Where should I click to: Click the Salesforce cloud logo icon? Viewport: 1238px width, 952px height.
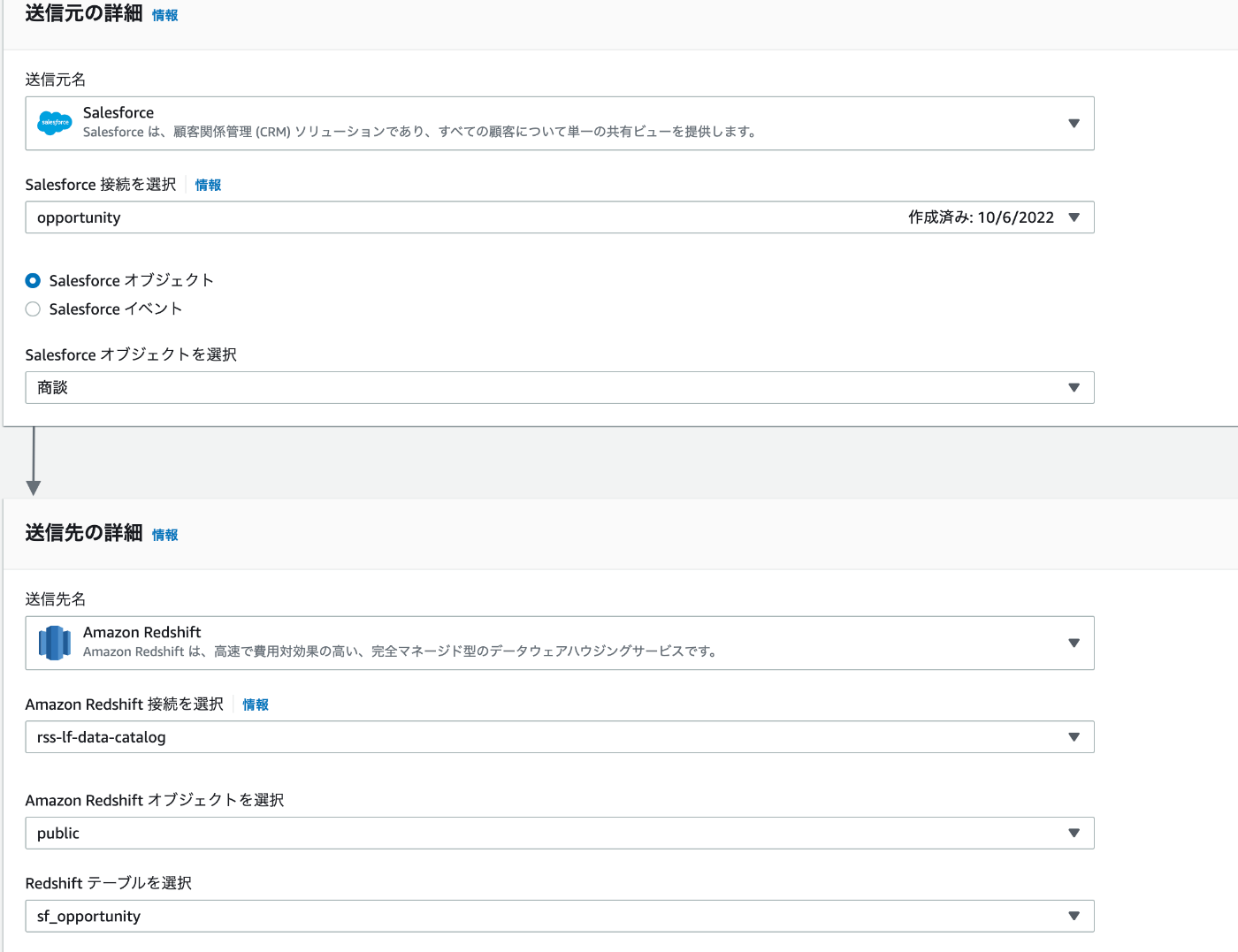point(55,123)
